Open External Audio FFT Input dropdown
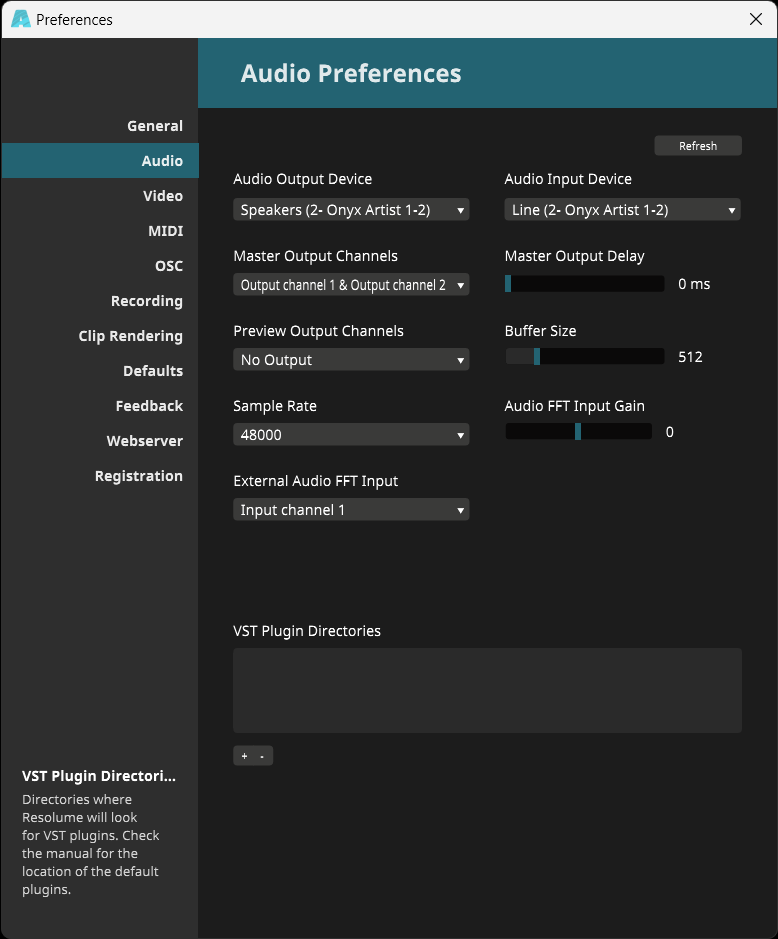Viewport: 778px width, 939px height. [x=351, y=510]
